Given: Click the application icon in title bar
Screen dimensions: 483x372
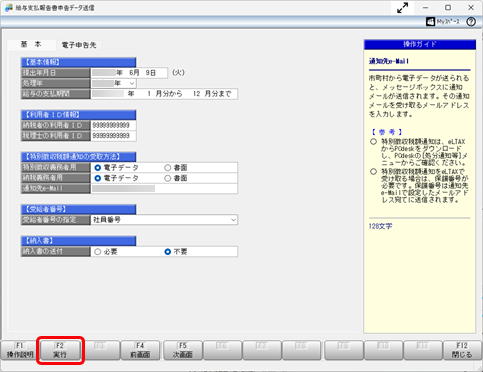Looking at the screenshot, I should coord(9,8).
